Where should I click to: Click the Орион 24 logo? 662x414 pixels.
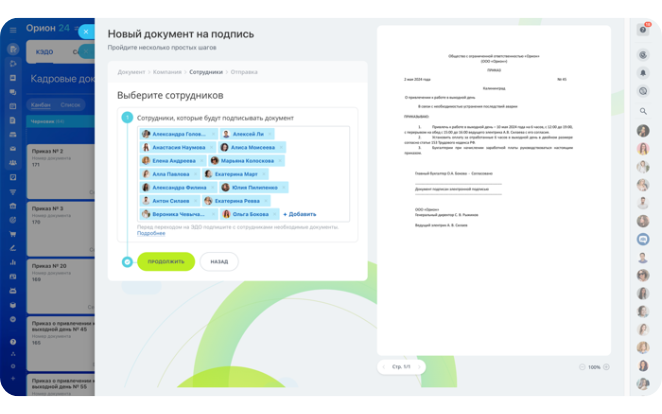48,28
